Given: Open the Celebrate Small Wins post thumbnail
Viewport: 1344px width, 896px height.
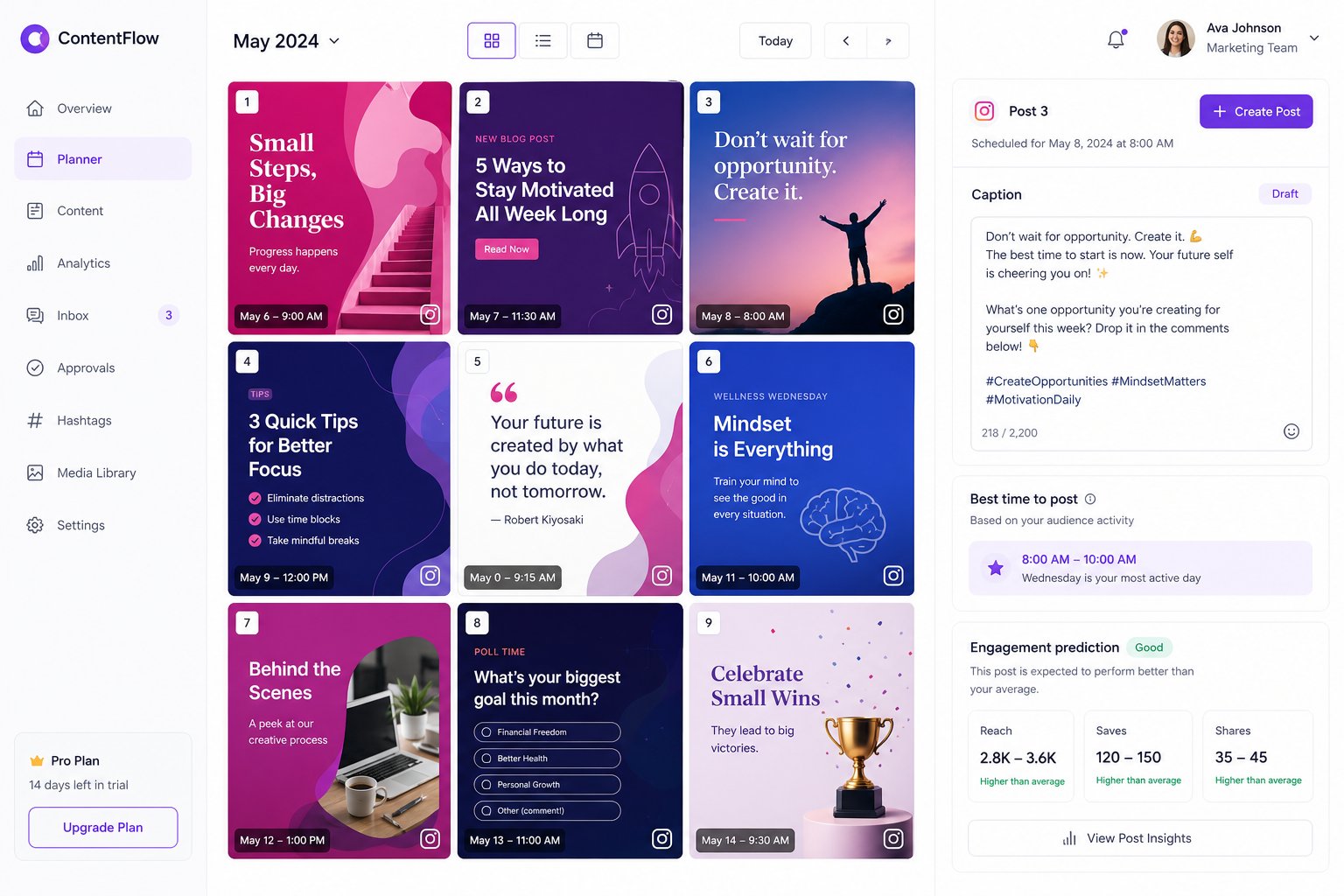Looking at the screenshot, I should pyautogui.click(x=801, y=731).
